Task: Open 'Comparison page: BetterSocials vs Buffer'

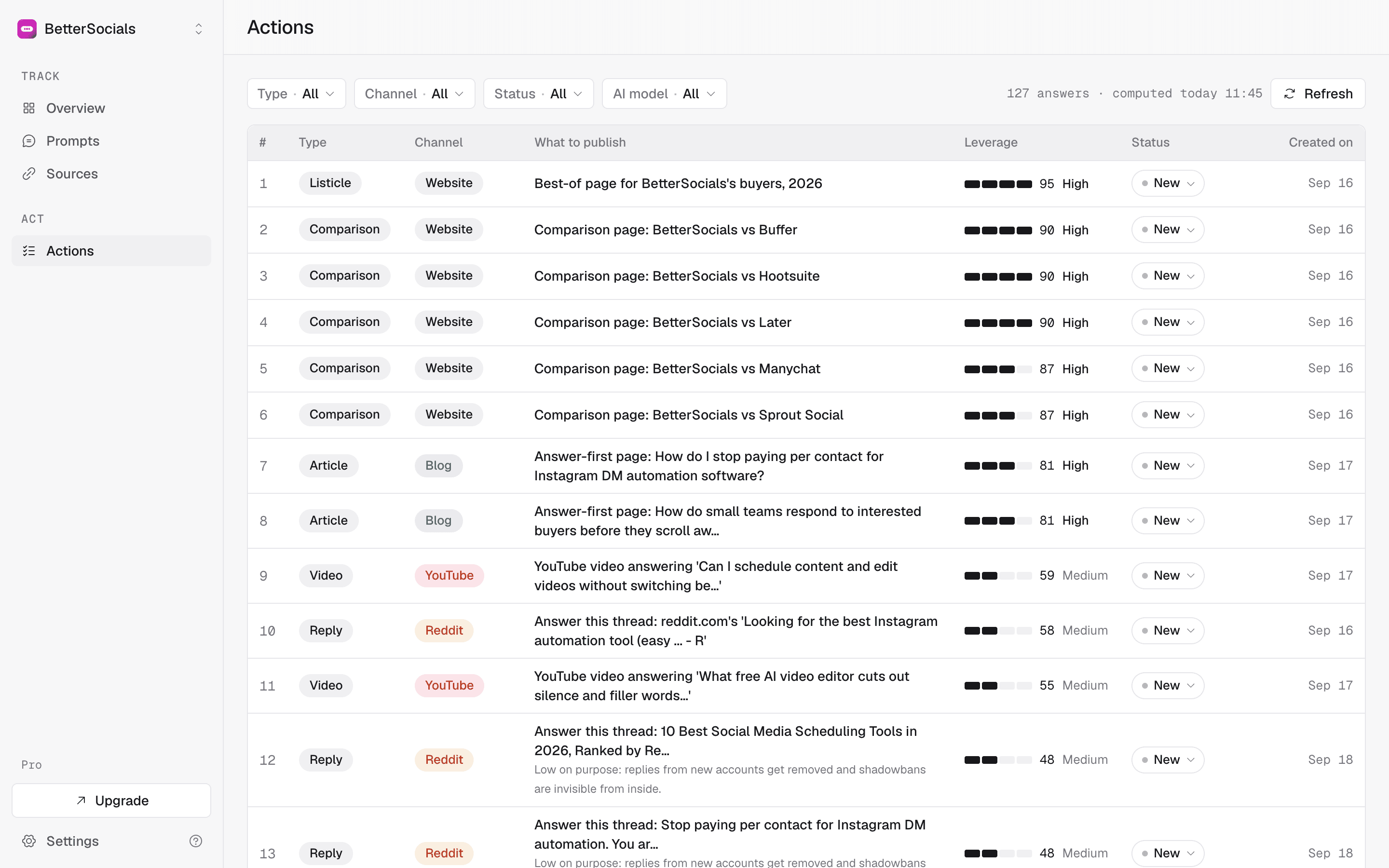Action: [x=665, y=230]
